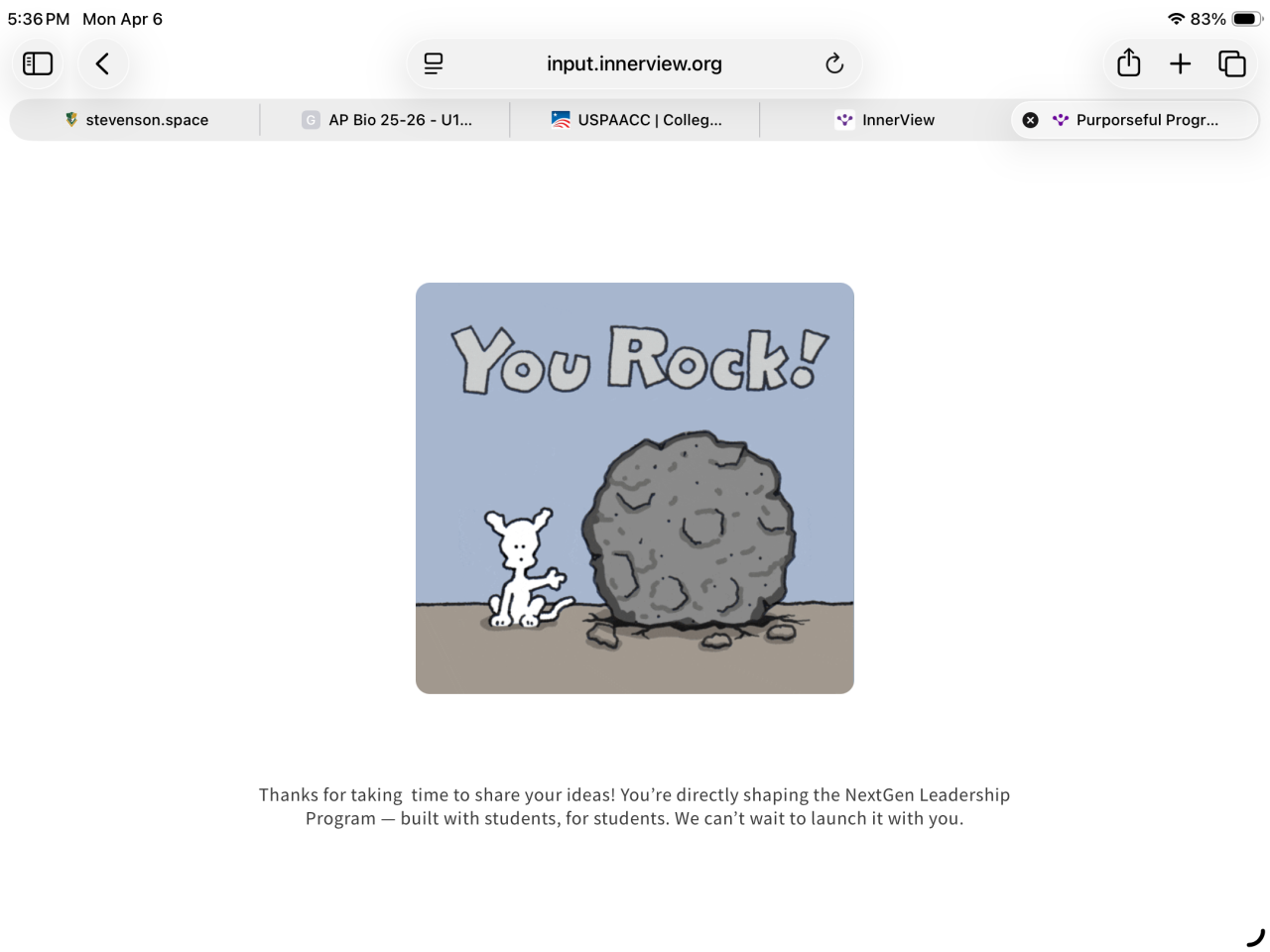Image resolution: width=1270 pixels, height=952 pixels.
Task: Tap the You Rock! cartoon image
Action: [x=635, y=488]
